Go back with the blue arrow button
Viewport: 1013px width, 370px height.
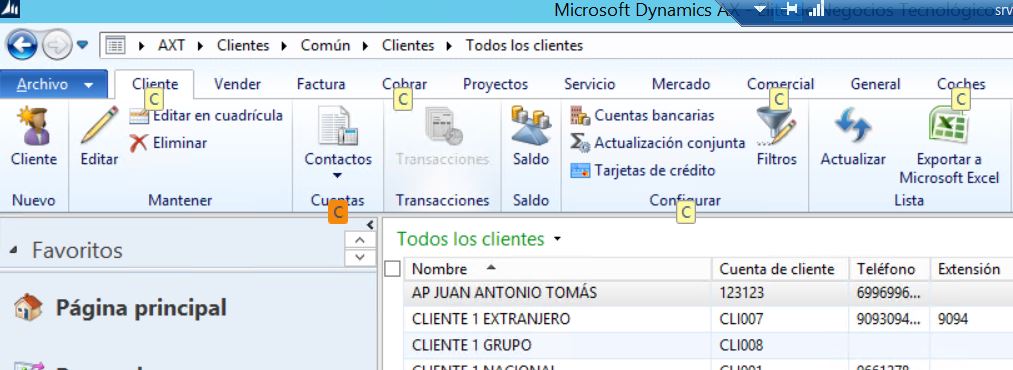pyautogui.click(x=21, y=45)
